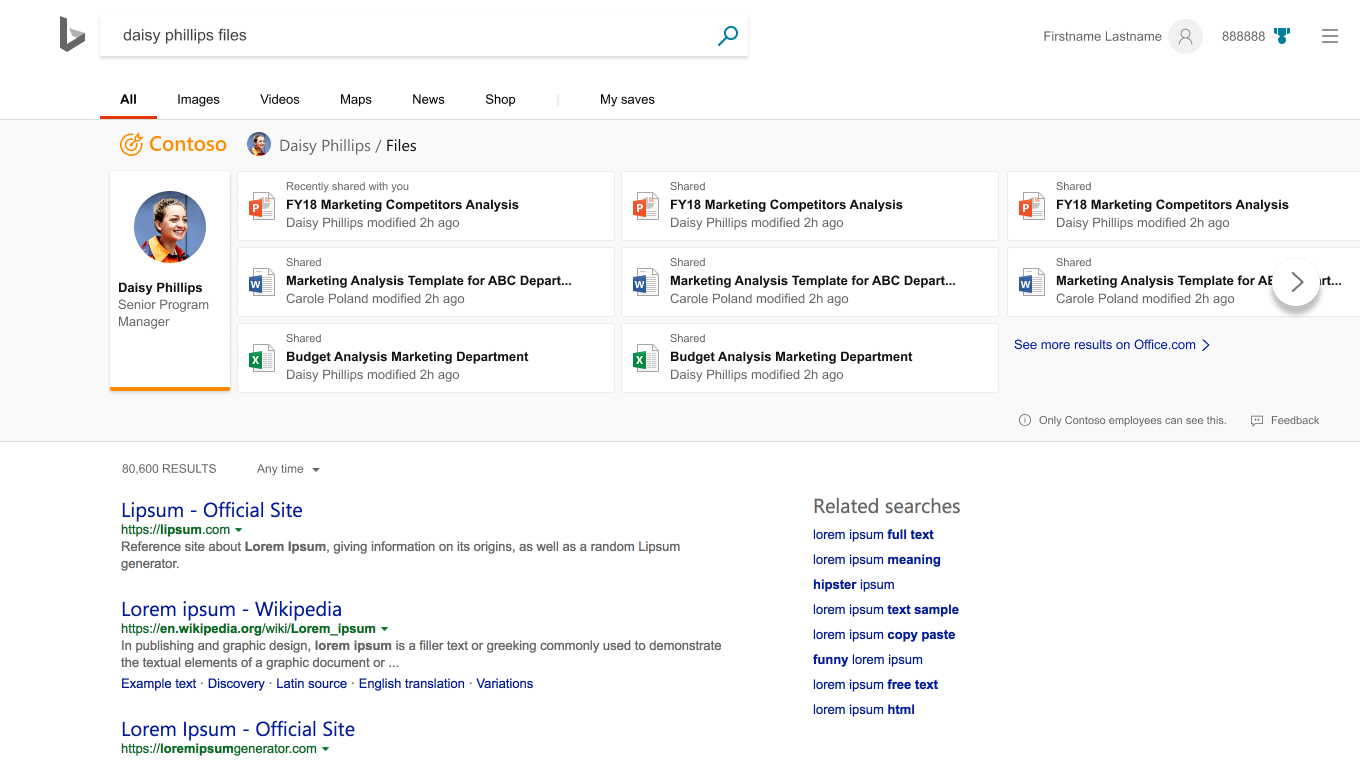Click the Feedback link

tap(1295, 421)
